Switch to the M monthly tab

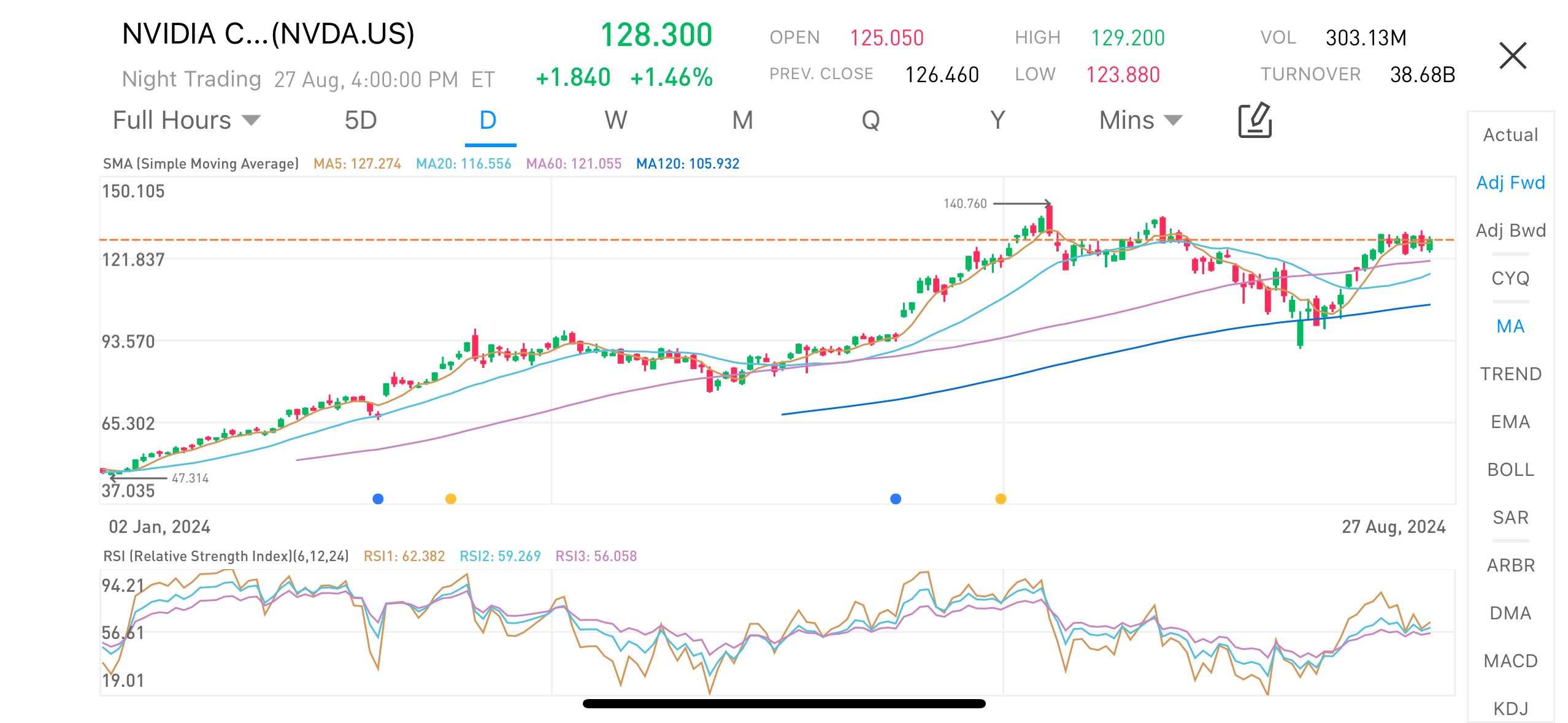(742, 120)
